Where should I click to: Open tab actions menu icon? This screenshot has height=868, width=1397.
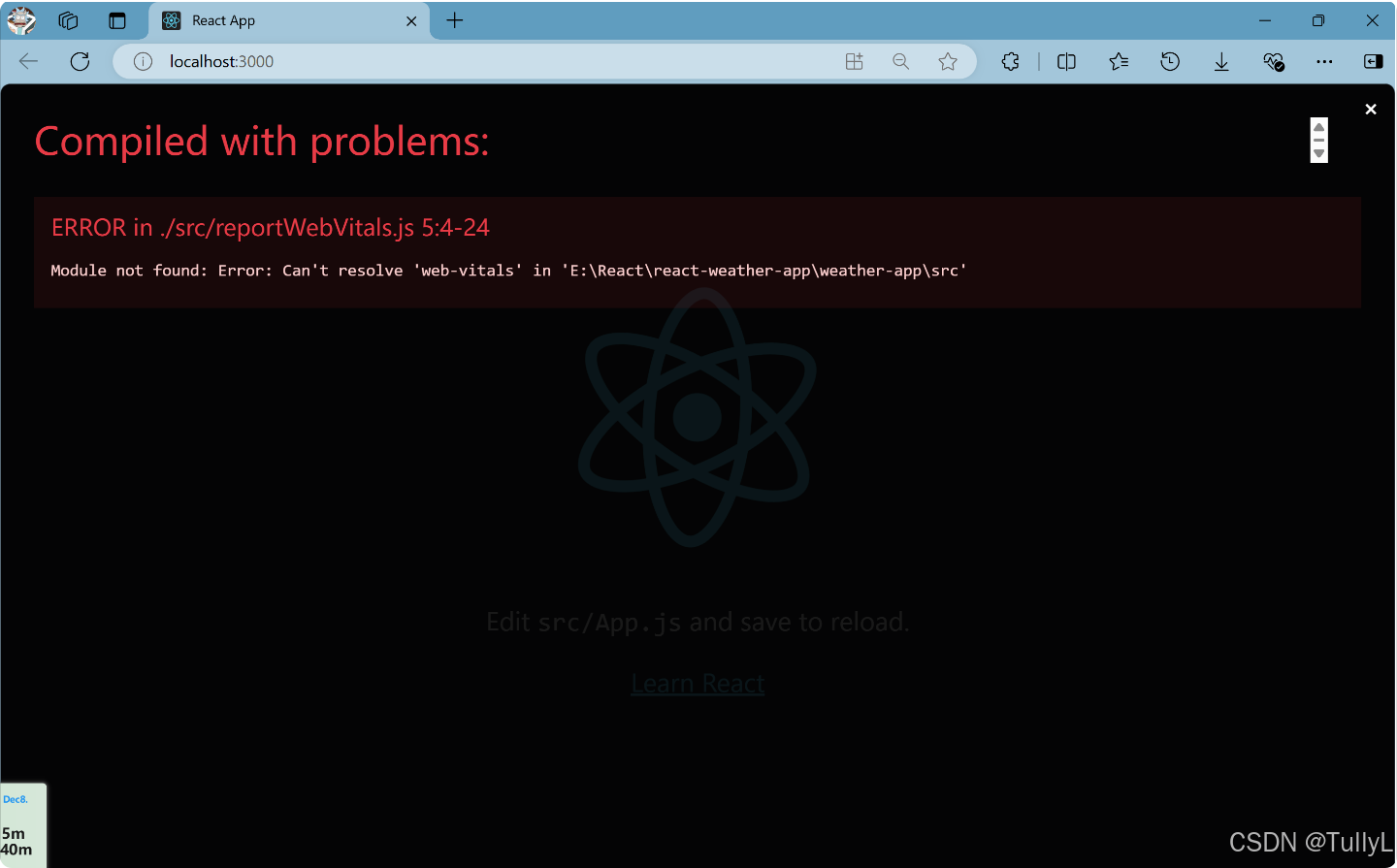[117, 20]
